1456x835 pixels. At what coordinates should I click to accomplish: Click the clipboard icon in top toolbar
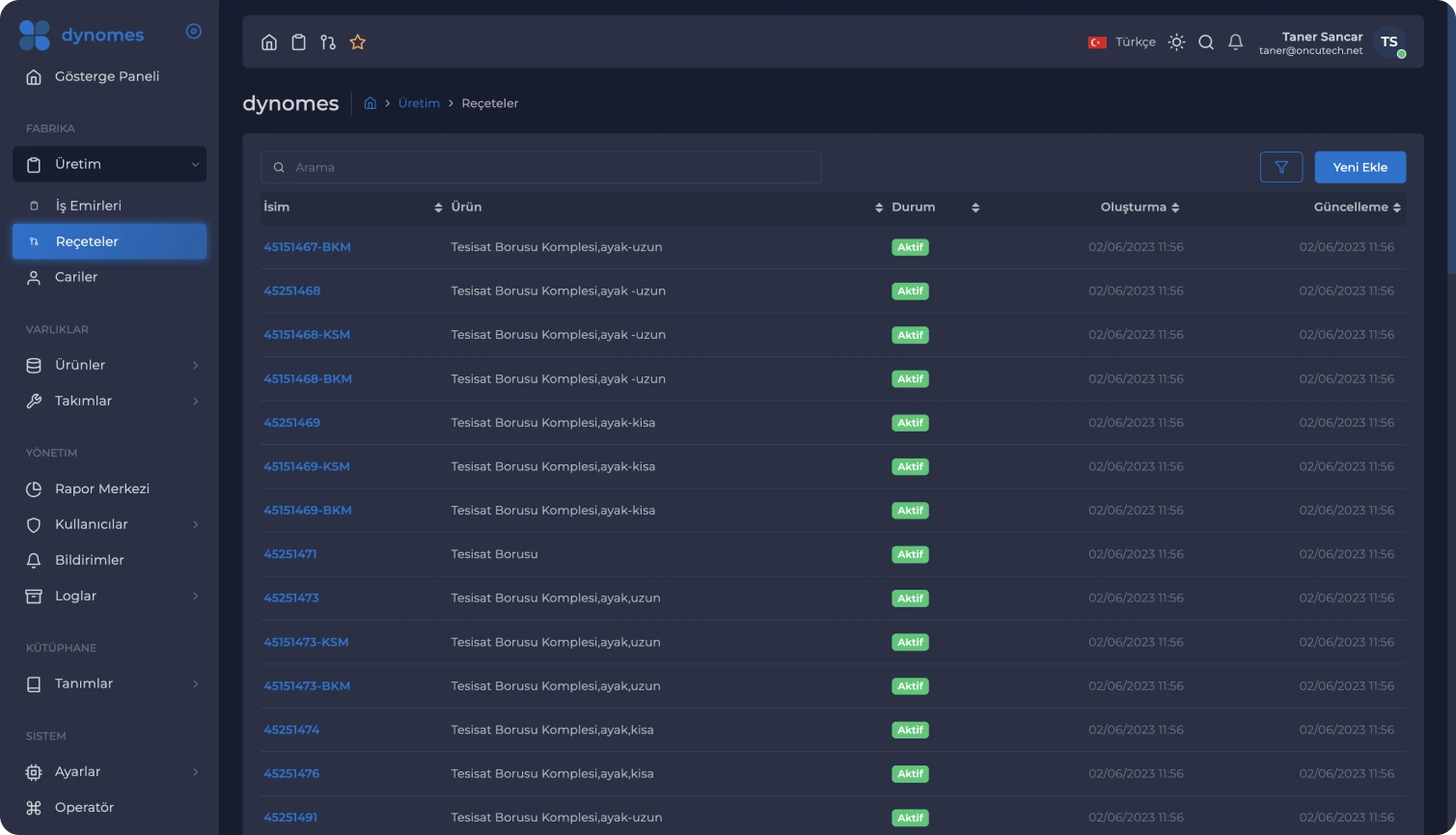pyautogui.click(x=299, y=42)
